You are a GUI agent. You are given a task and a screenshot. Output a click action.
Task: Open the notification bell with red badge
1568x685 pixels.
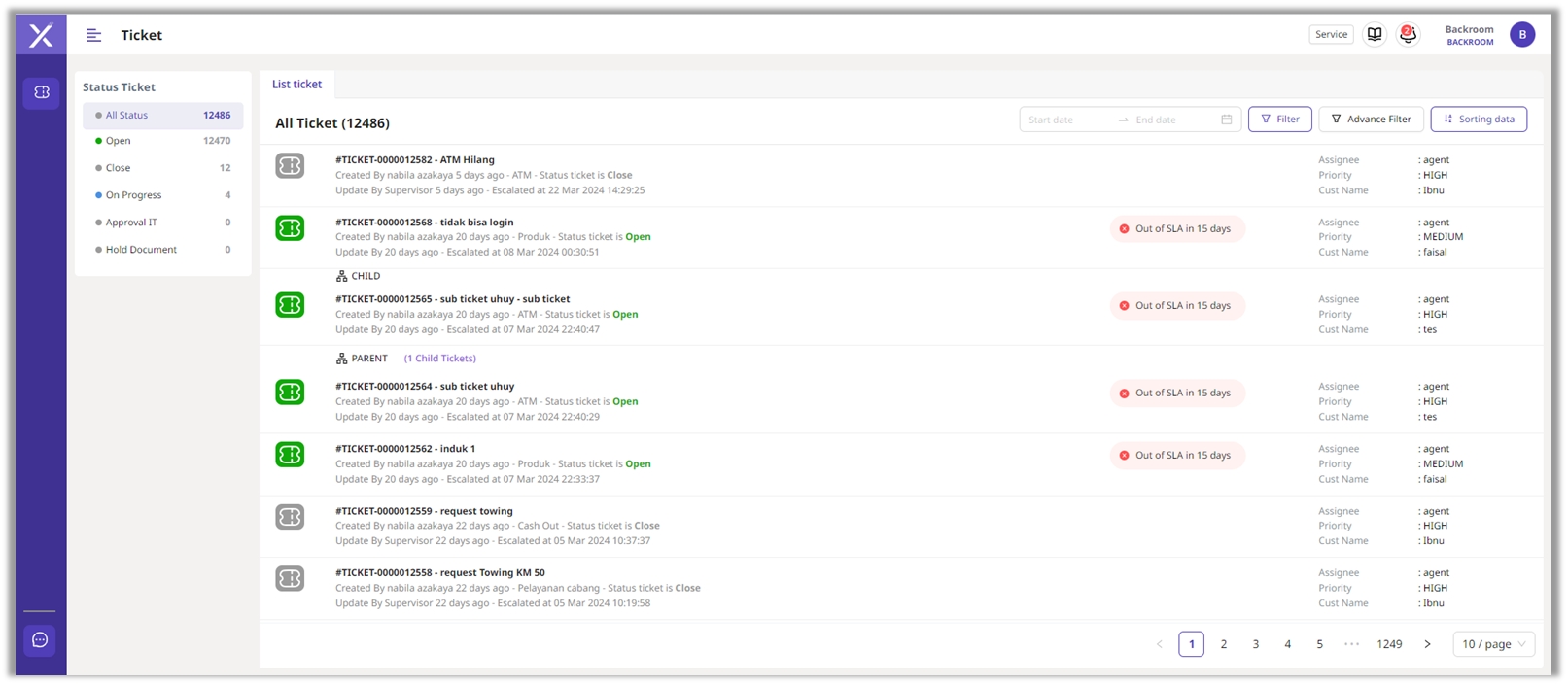pos(1408,35)
